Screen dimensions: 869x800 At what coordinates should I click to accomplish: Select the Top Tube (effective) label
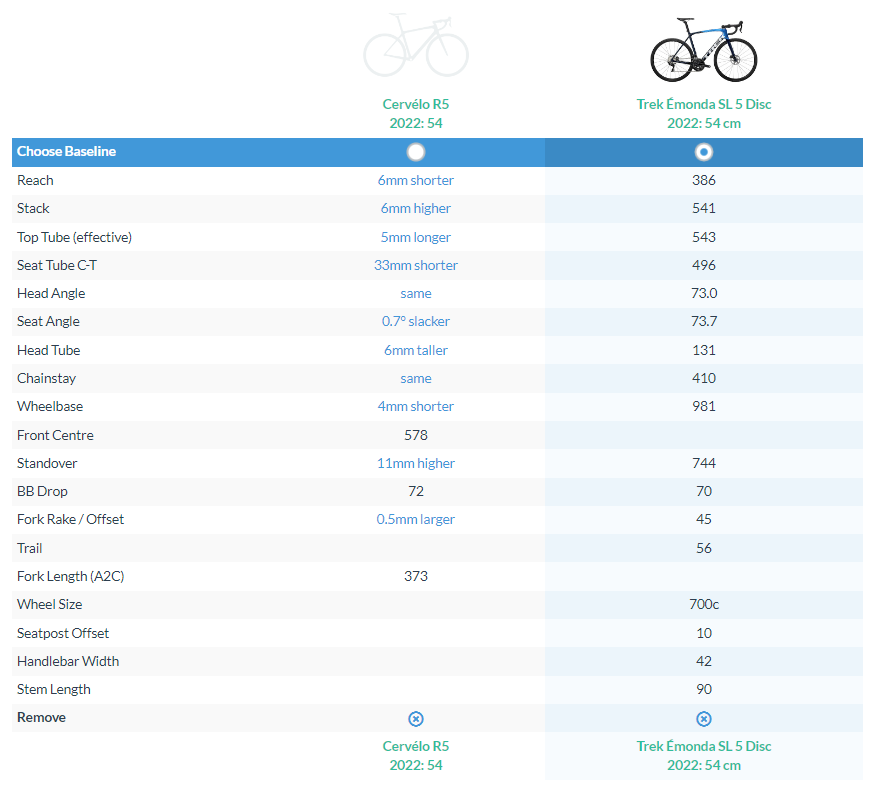pyautogui.click(x=74, y=237)
